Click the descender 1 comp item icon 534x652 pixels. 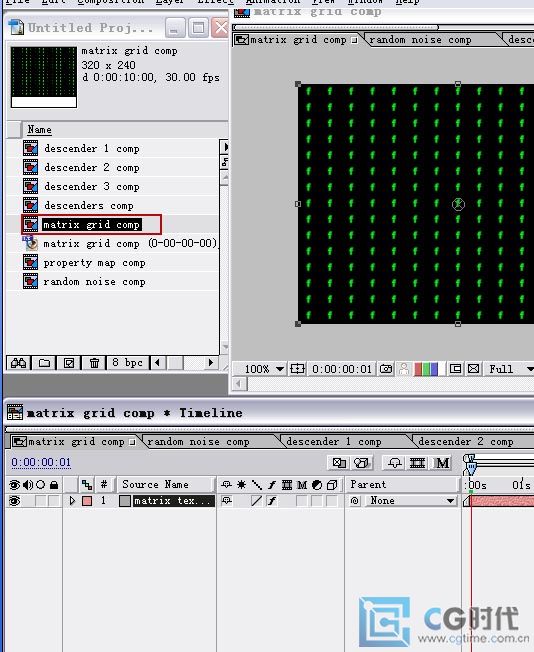point(30,148)
